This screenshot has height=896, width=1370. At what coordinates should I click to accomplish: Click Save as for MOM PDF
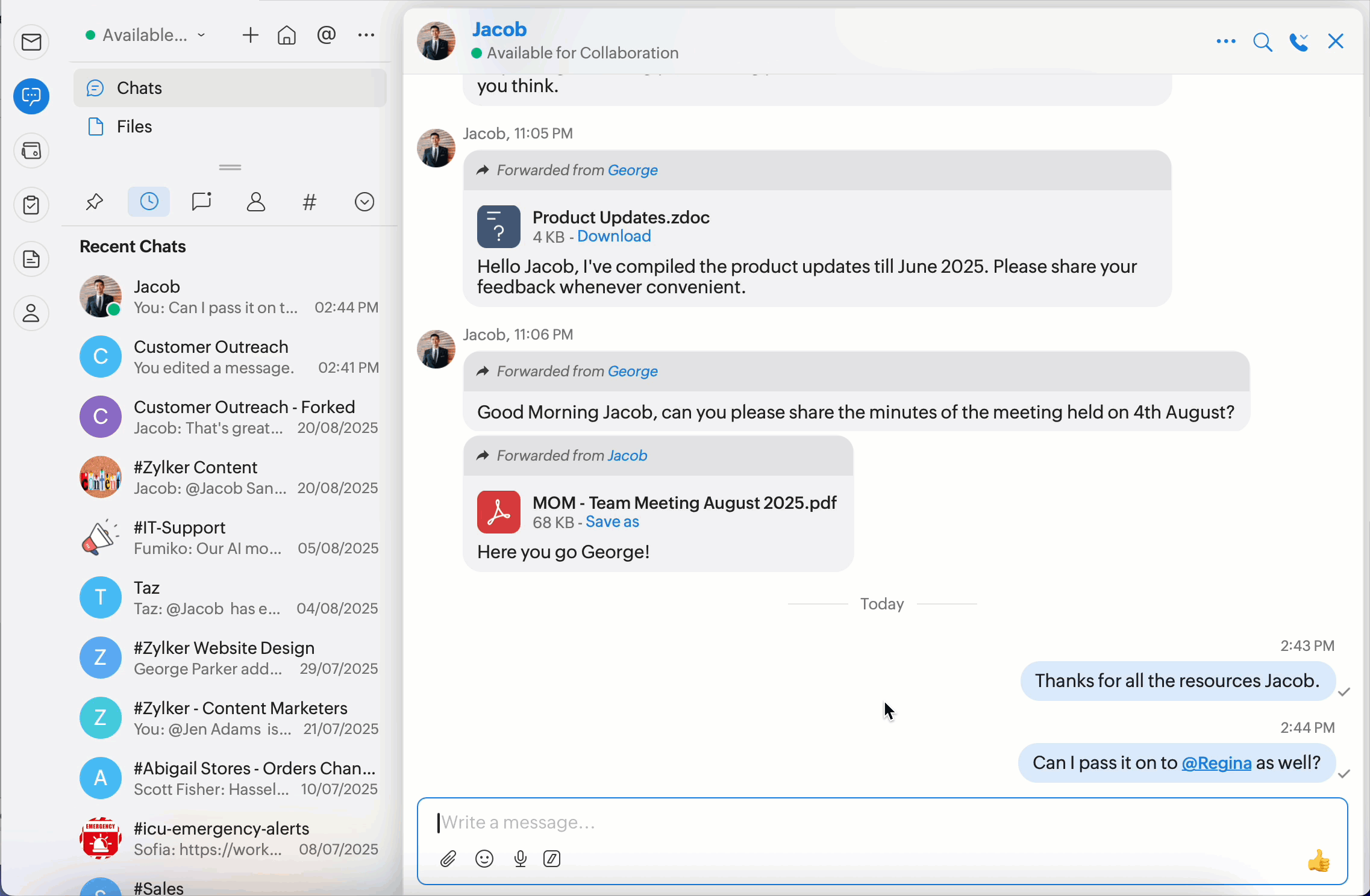tap(611, 521)
